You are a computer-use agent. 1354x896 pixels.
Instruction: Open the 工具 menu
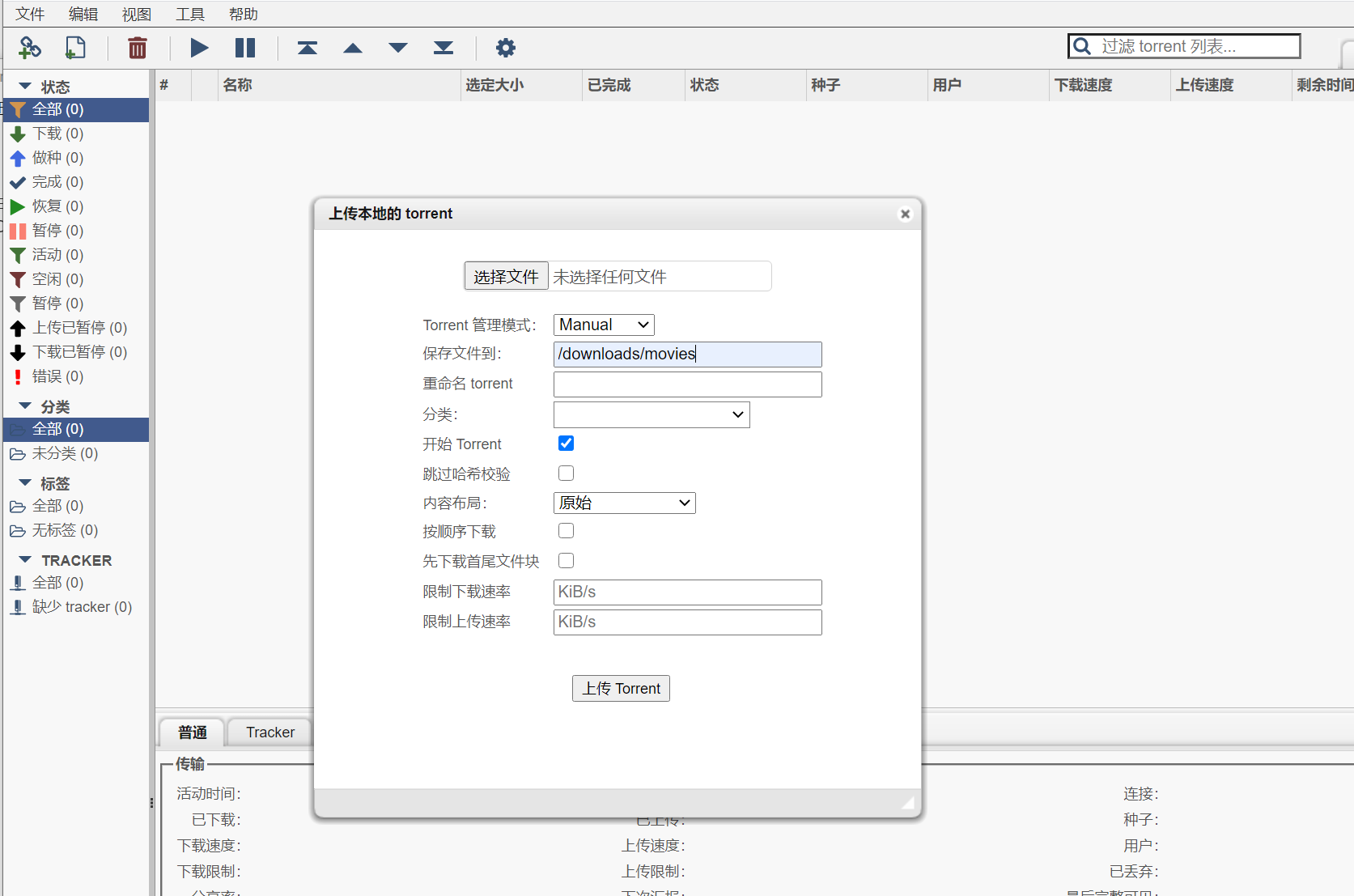(x=190, y=14)
